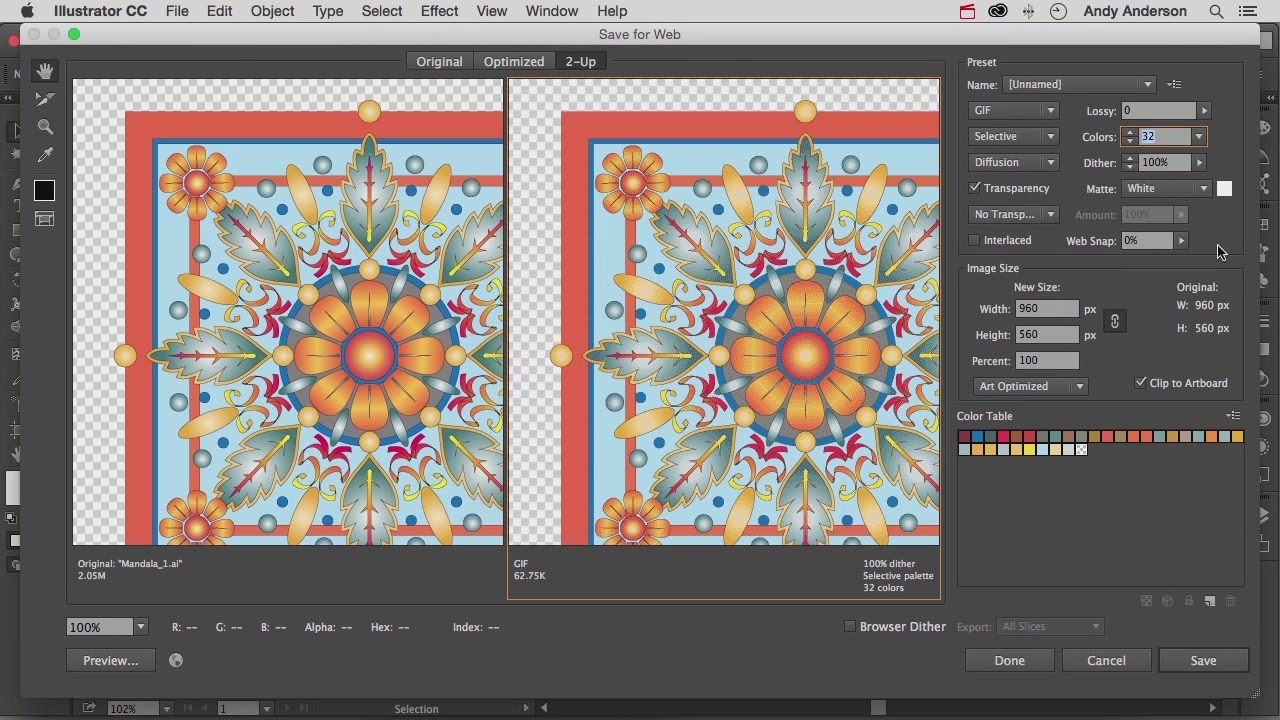Enable the Browser Dither checkbox
Image resolution: width=1280 pixels, height=720 pixels.
[x=850, y=627]
